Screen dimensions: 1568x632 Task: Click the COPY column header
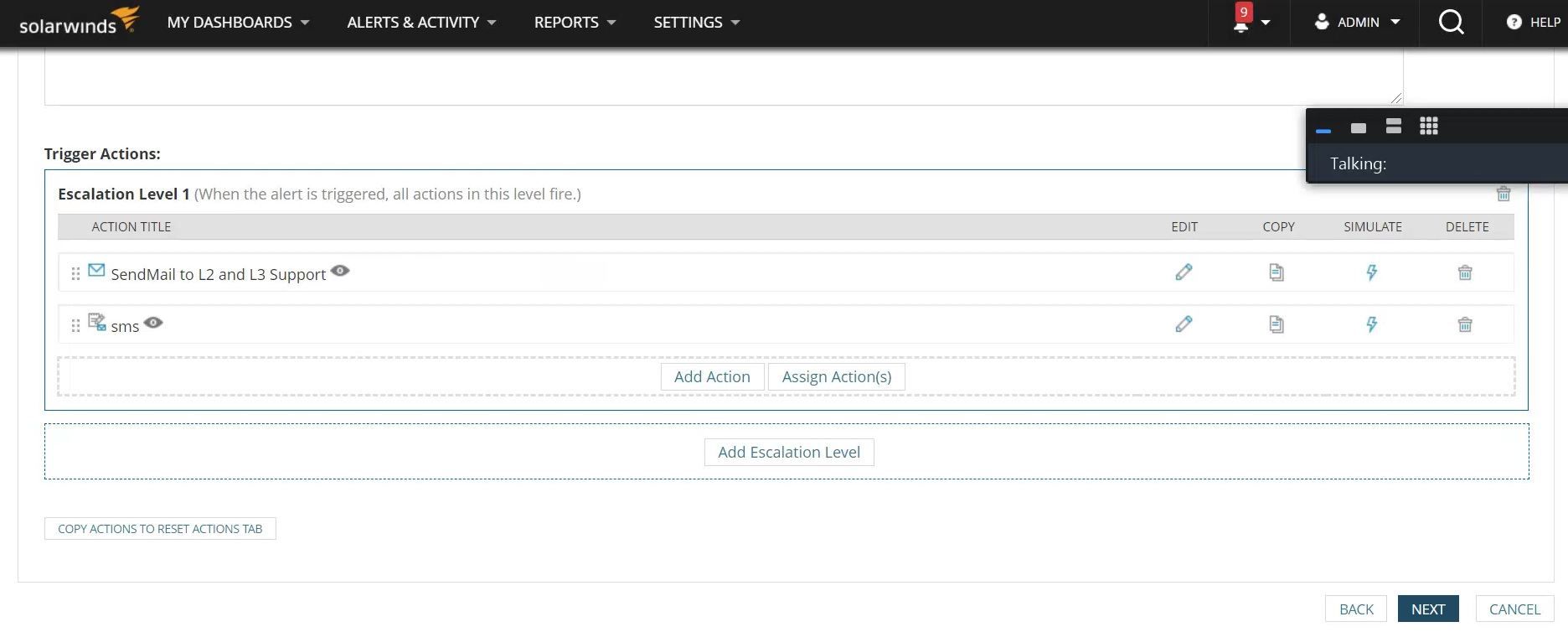1279,227
